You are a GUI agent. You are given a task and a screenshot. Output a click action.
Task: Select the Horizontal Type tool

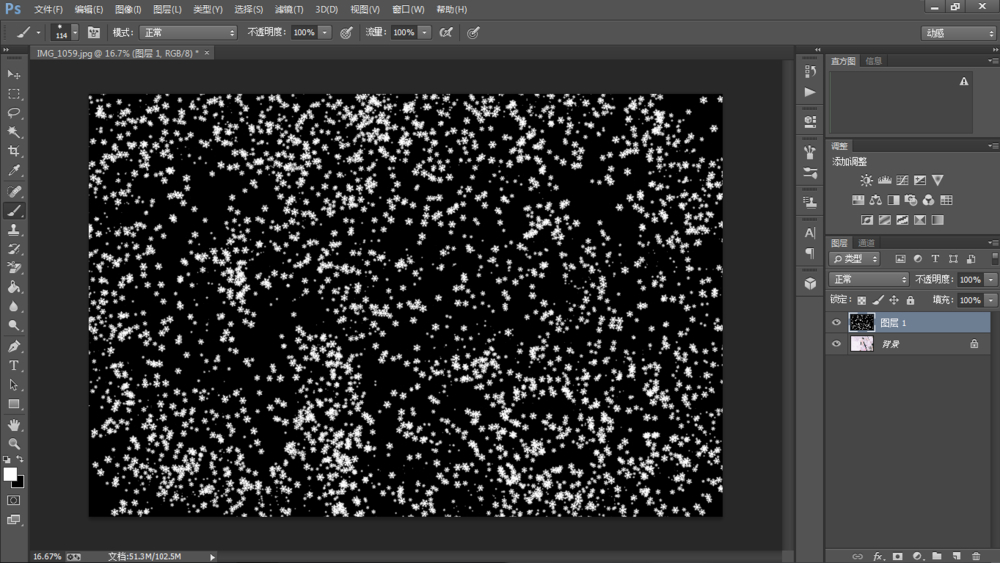pos(13,365)
